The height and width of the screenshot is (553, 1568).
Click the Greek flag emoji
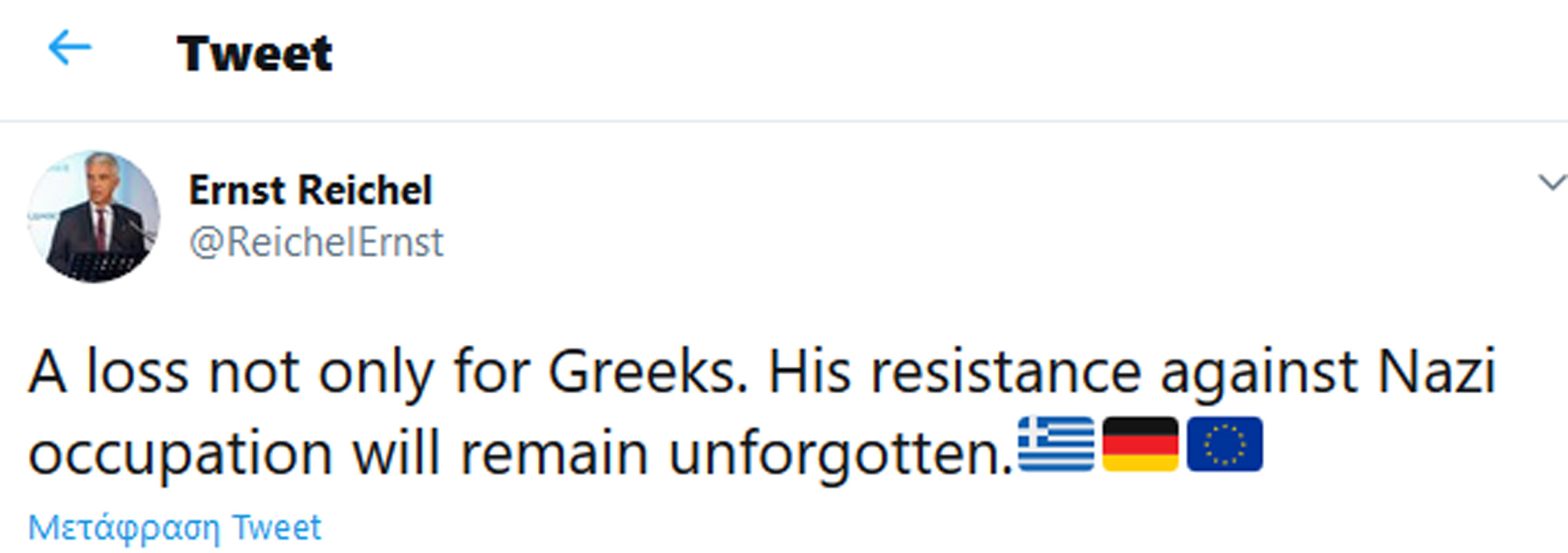1055,444
